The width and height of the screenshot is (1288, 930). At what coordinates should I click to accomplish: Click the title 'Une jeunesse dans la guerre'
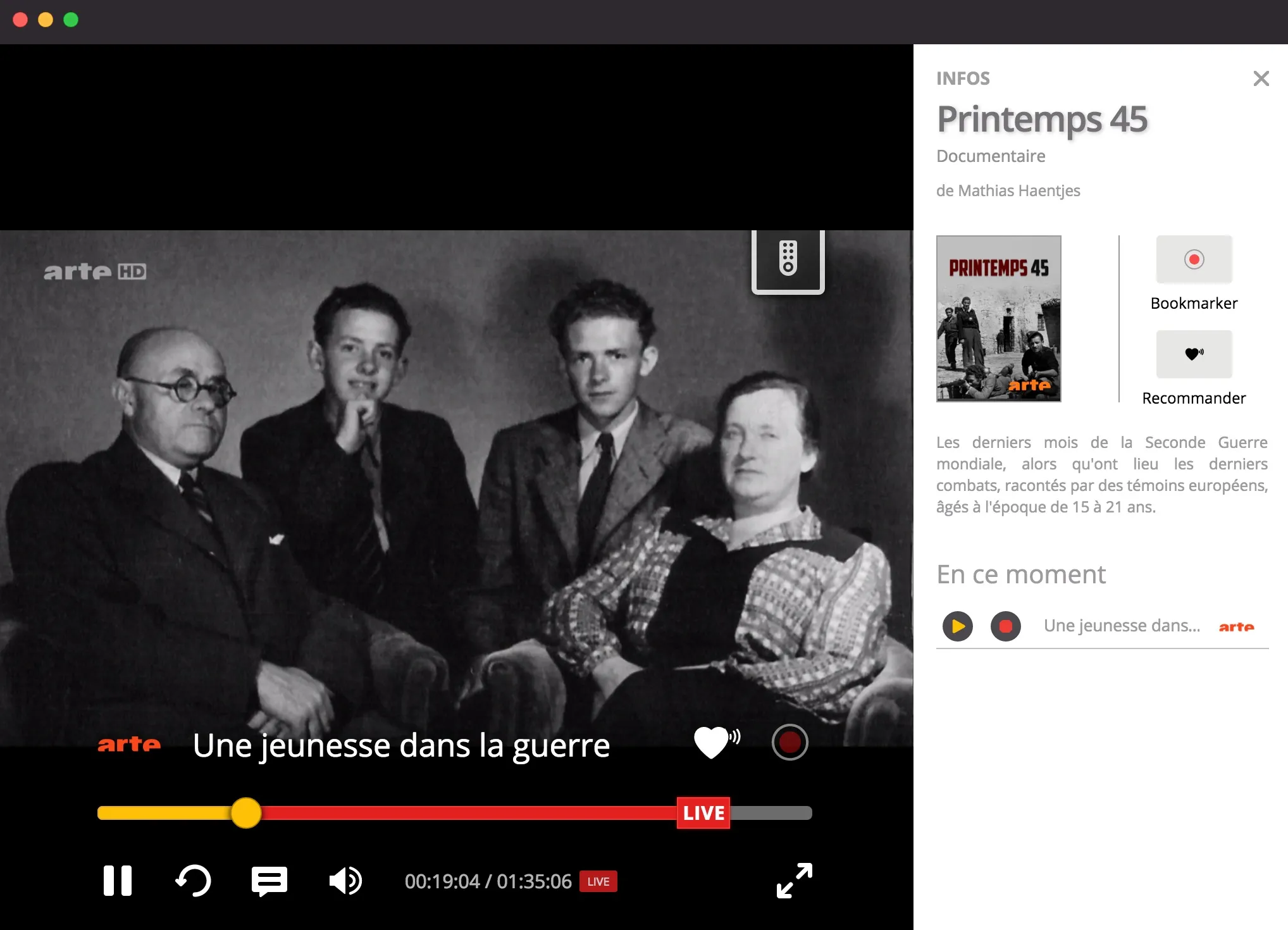pos(401,745)
